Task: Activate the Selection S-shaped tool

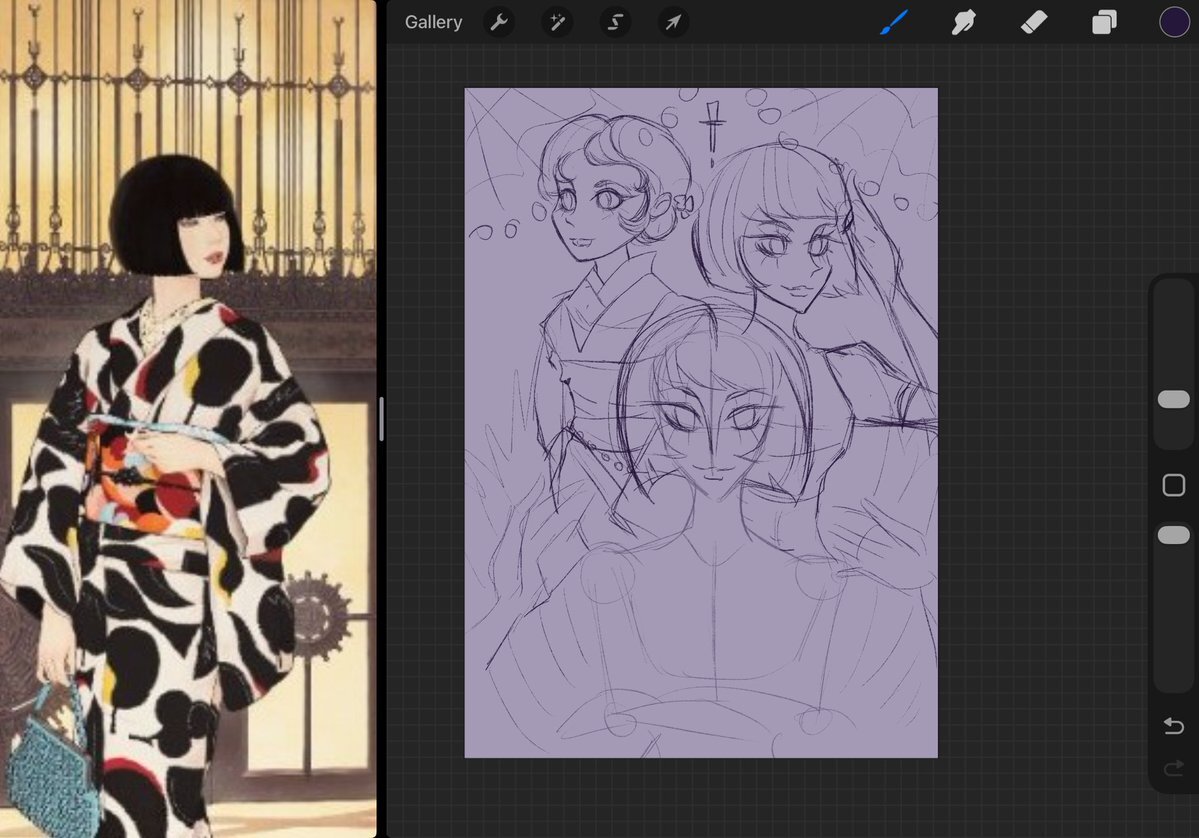Action: pyautogui.click(x=615, y=22)
